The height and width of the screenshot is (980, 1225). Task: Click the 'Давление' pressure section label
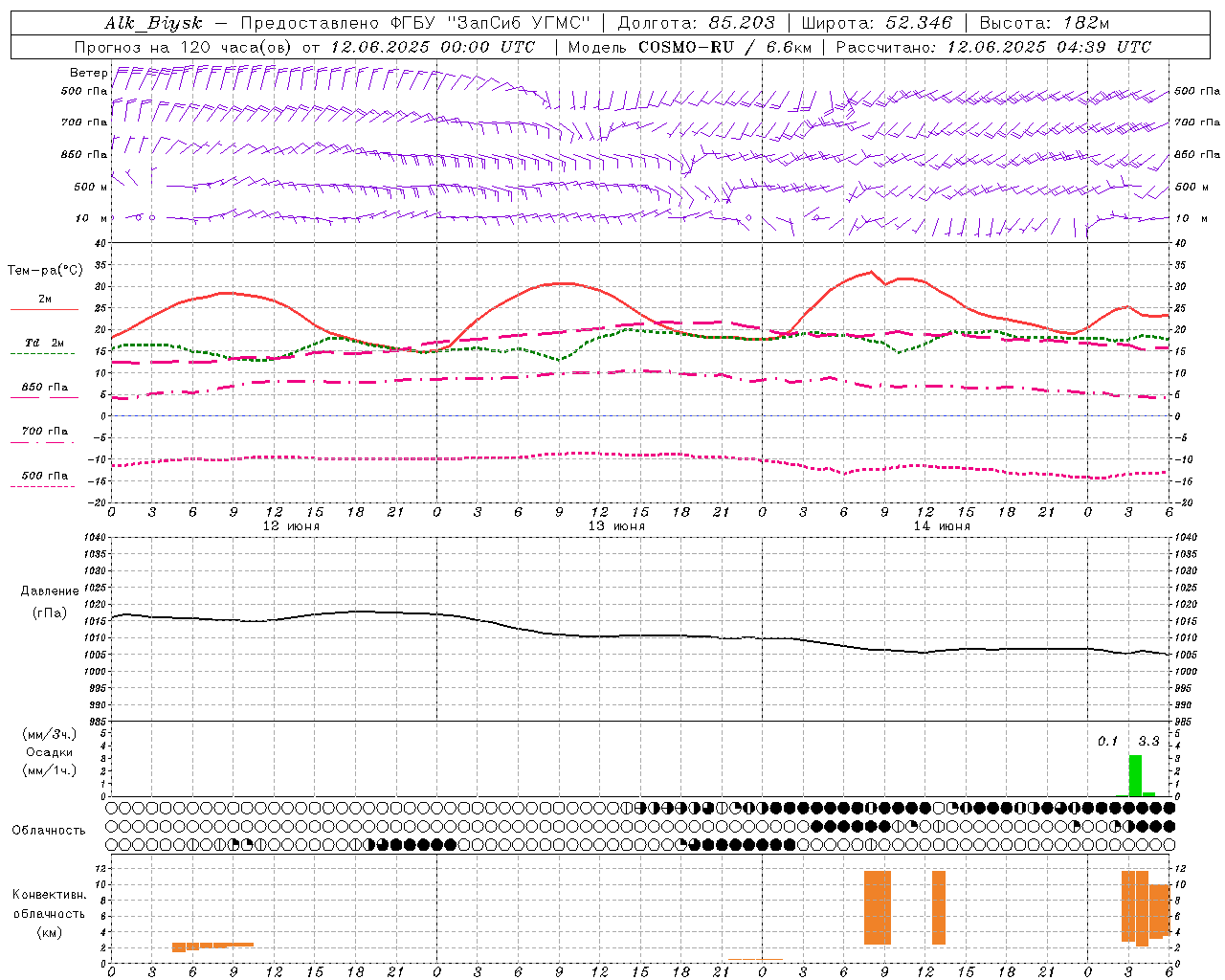click(x=50, y=591)
